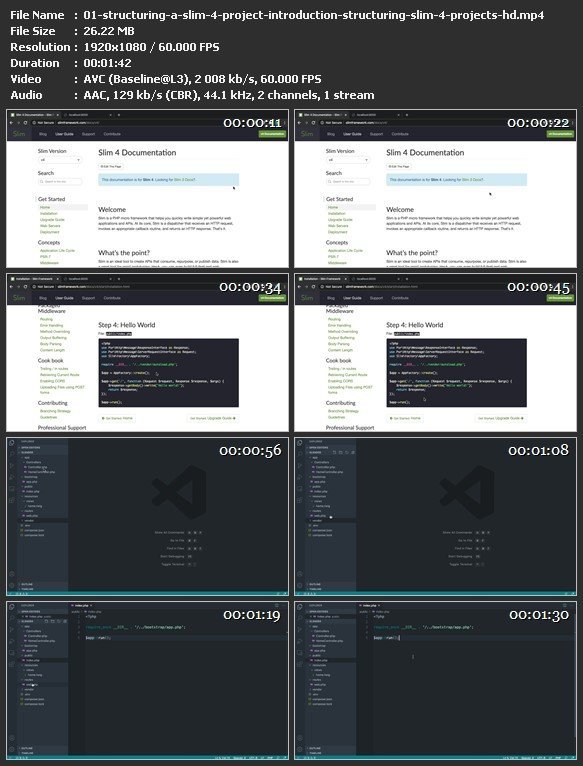Collapse routes folder in 00:01:08 frame
This screenshot has height=766, width=583.
tap(316, 511)
